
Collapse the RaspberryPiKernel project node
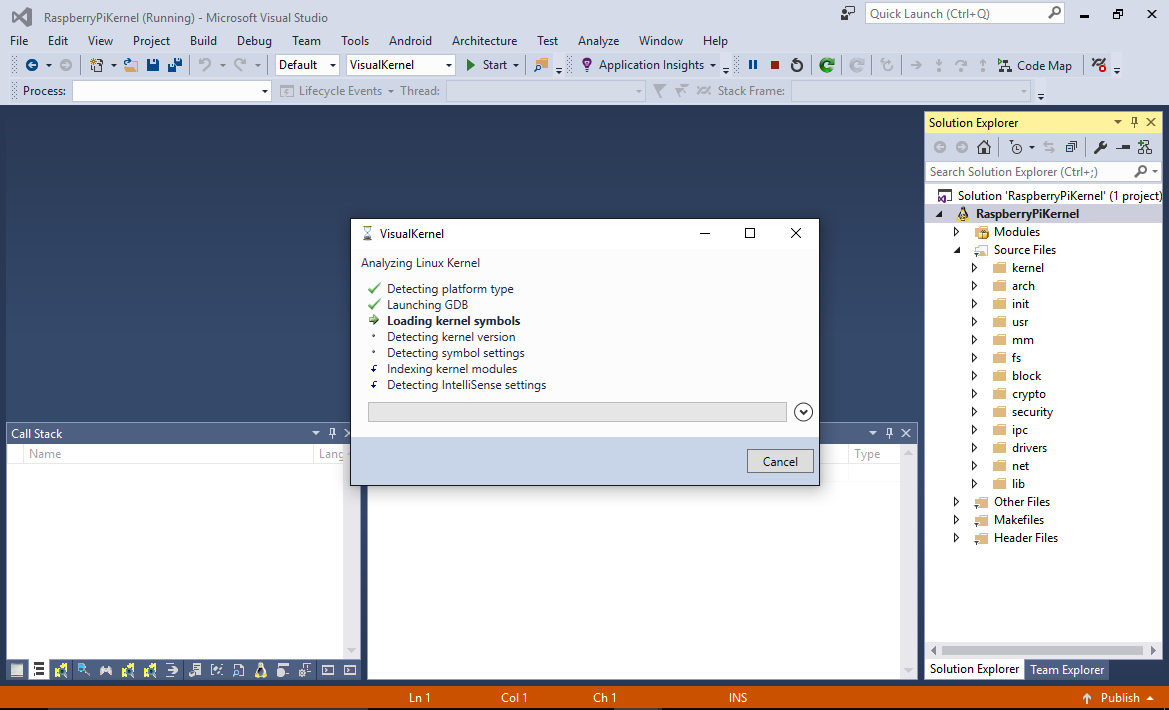(x=939, y=214)
